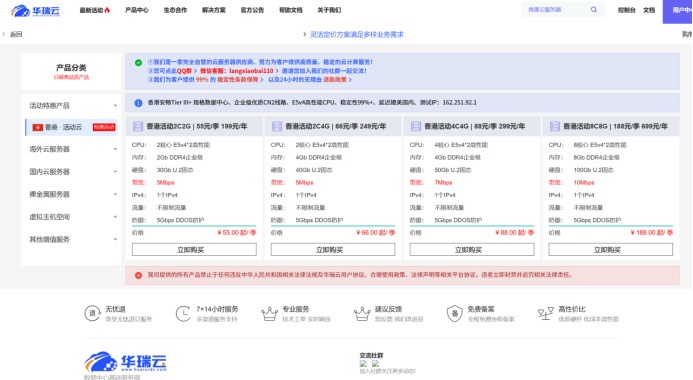The height and width of the screenshot is (380, 693).
Task: Click the 产品分类 sidebar heading
Action: coord(71,68)
